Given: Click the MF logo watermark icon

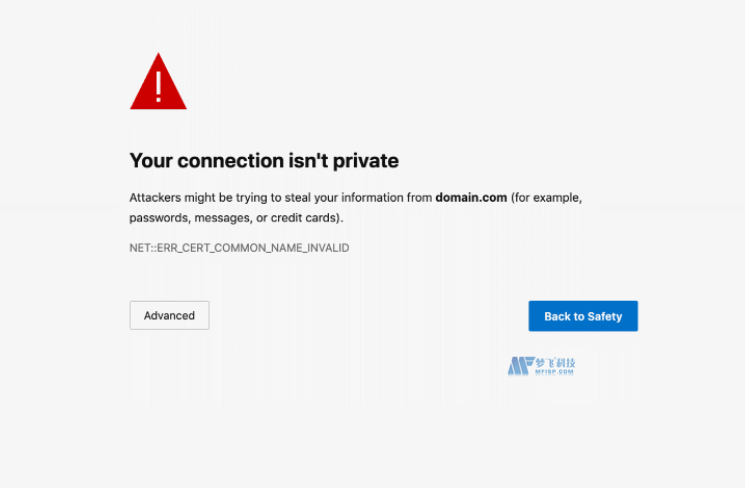Looking at the screenshot, I should click(x=518, y=367).
